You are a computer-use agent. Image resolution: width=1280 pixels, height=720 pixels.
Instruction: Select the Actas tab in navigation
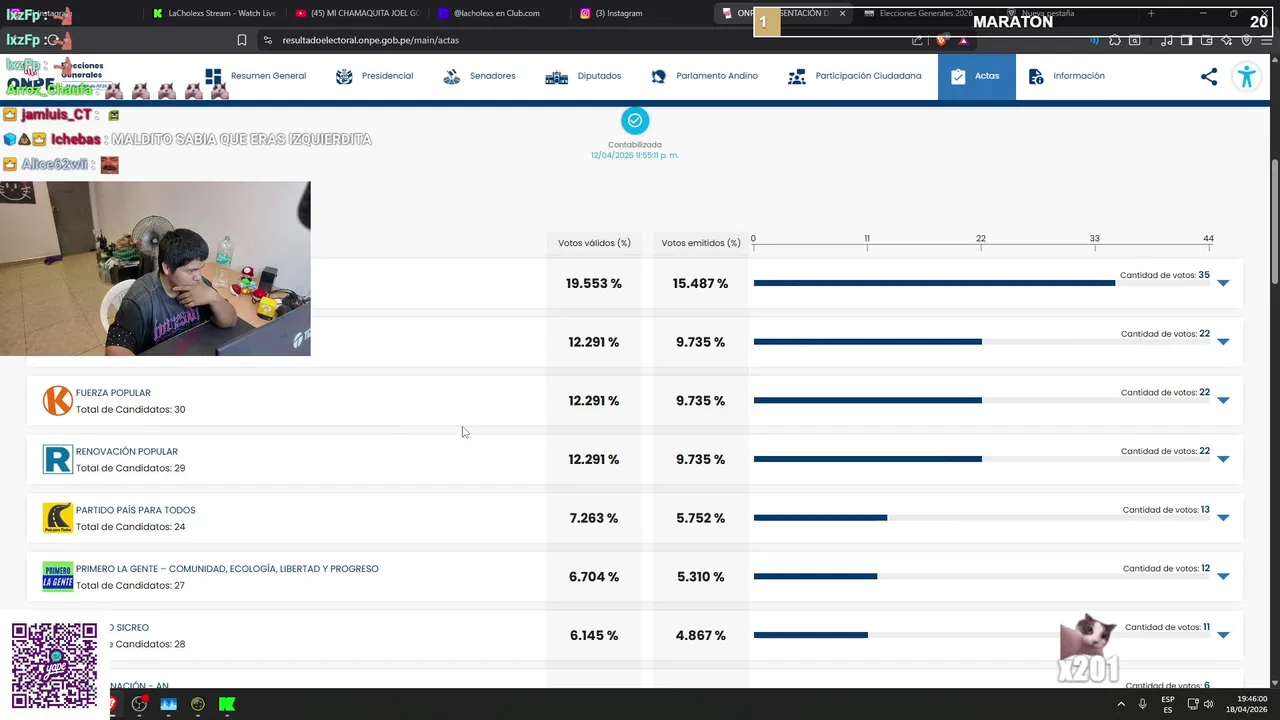point(976,76)
